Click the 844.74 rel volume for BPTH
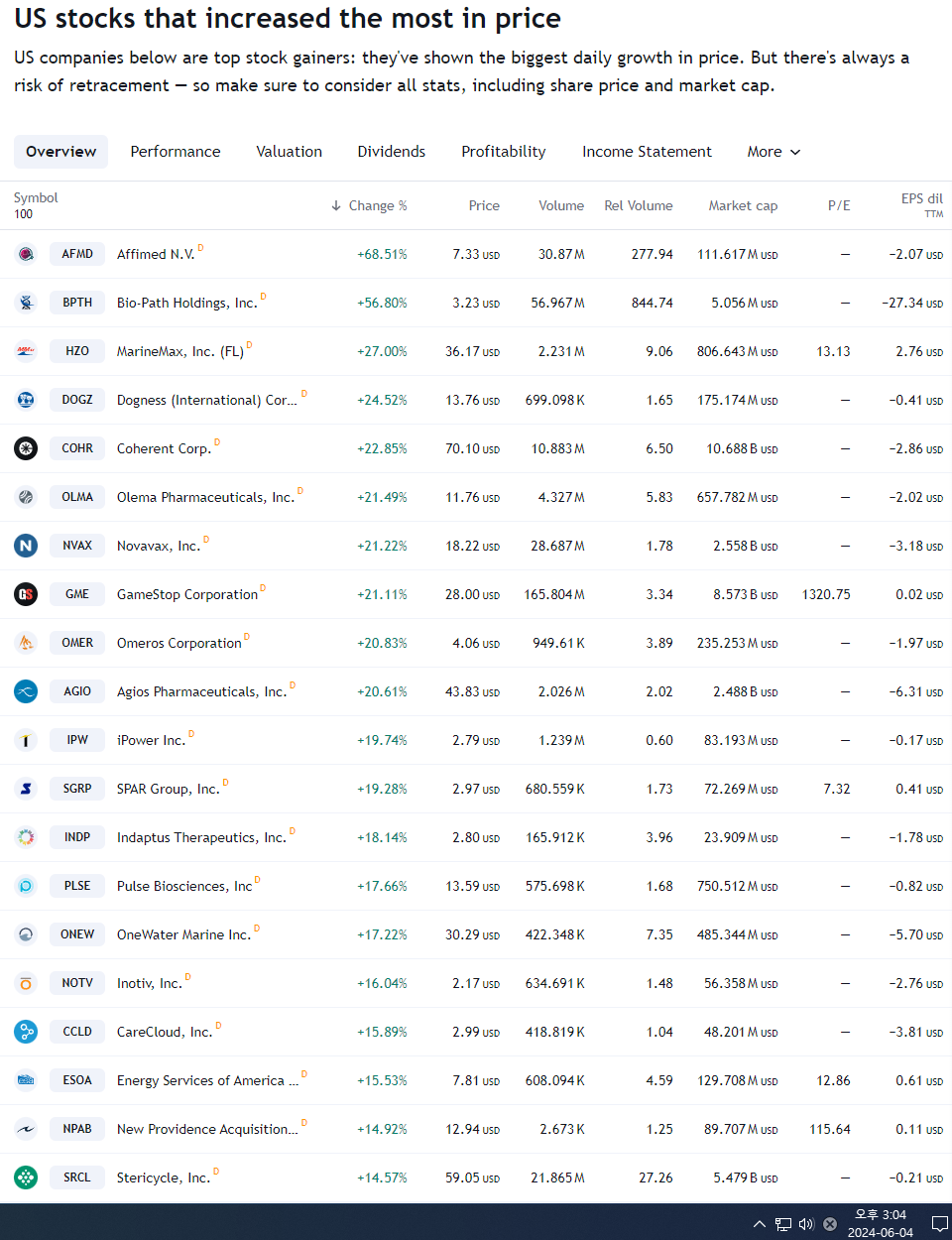 [x=653, y=303]
